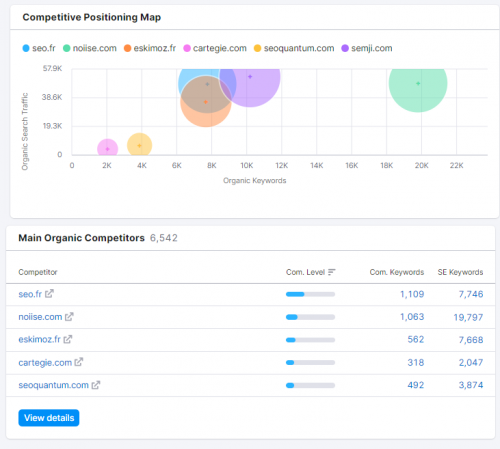Screen dimensions: 500x449
Task: Click SE keywords value 7,668
Action: coord(471,340)
